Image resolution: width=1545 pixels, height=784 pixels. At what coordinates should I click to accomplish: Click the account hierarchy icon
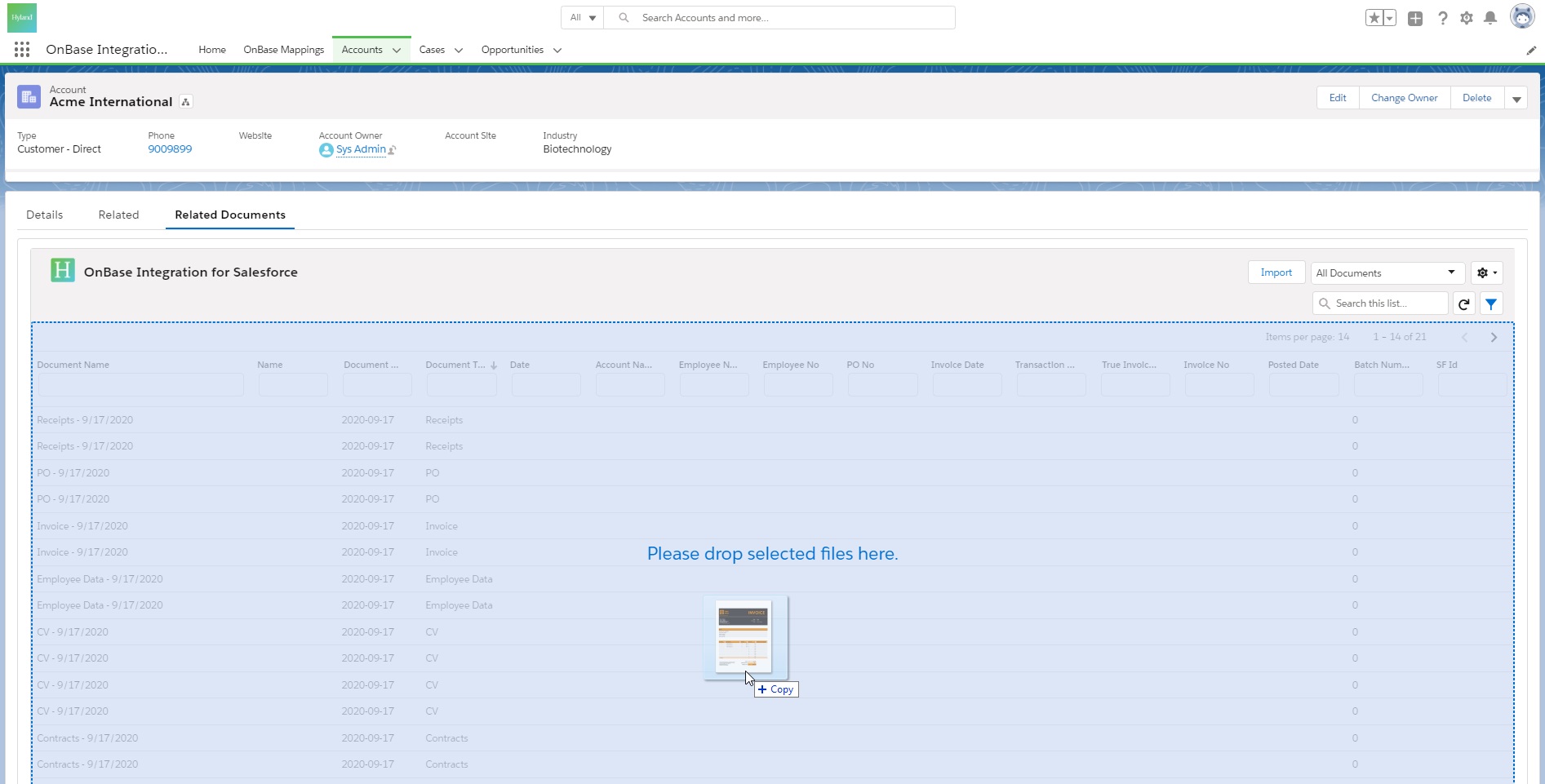[x=186, y=102]
